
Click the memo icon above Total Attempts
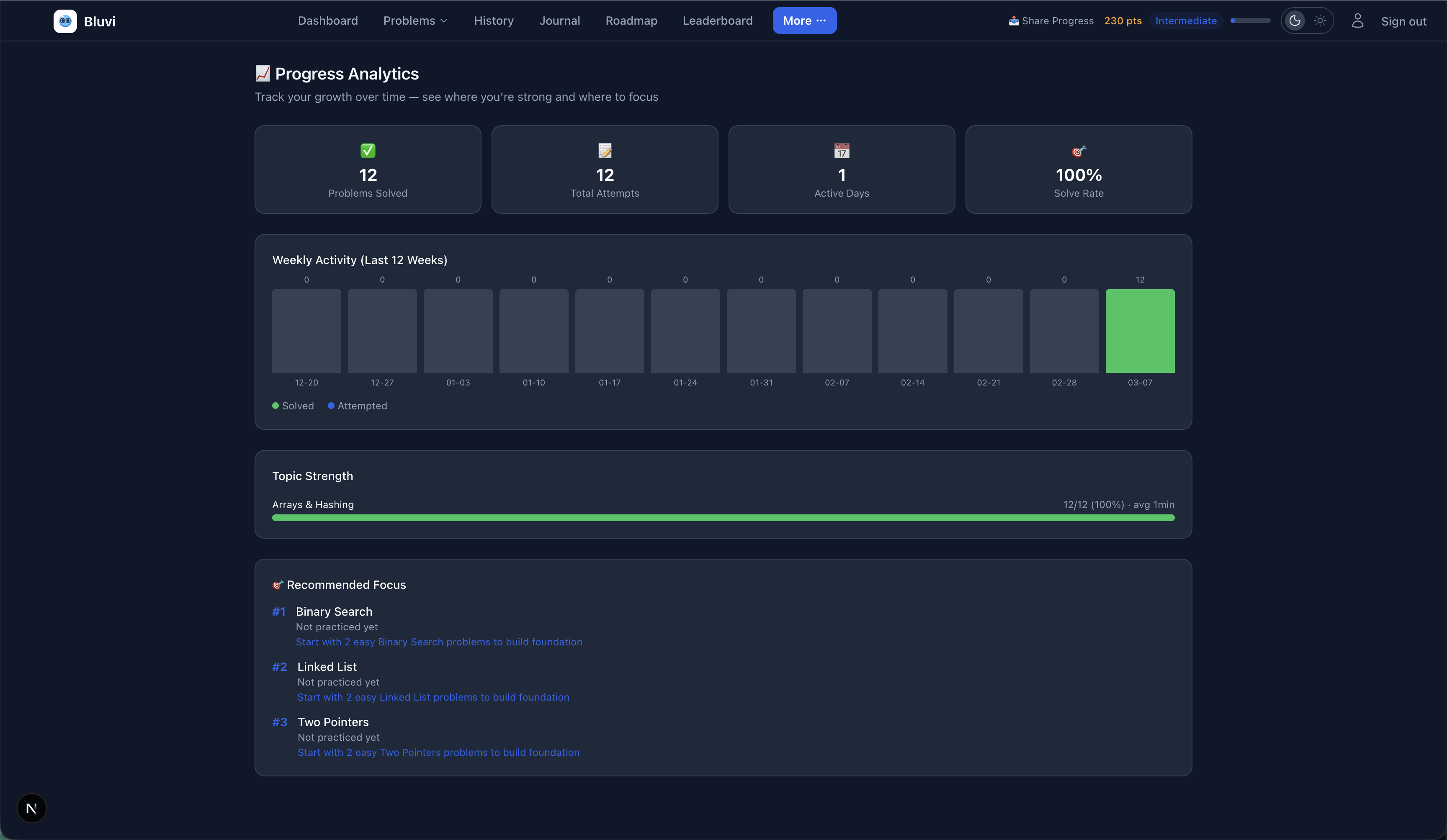(605, 150)
